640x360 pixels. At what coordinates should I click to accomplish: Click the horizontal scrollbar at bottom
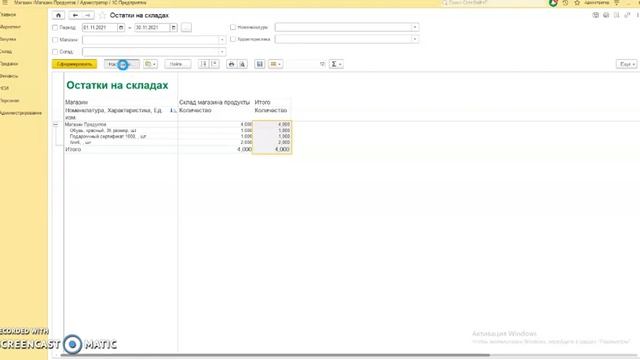[275, 355]
